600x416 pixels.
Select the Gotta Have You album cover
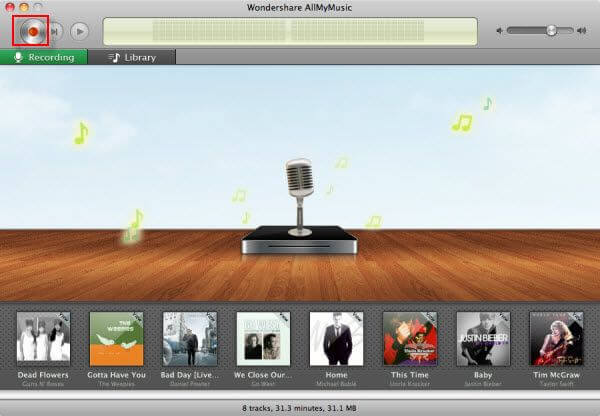[116, 338]
